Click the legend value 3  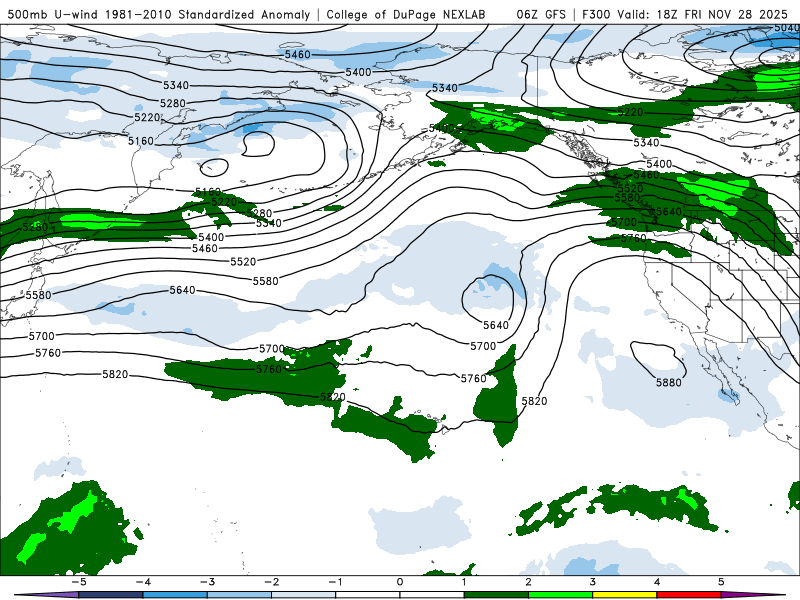(x=592, y=582)
